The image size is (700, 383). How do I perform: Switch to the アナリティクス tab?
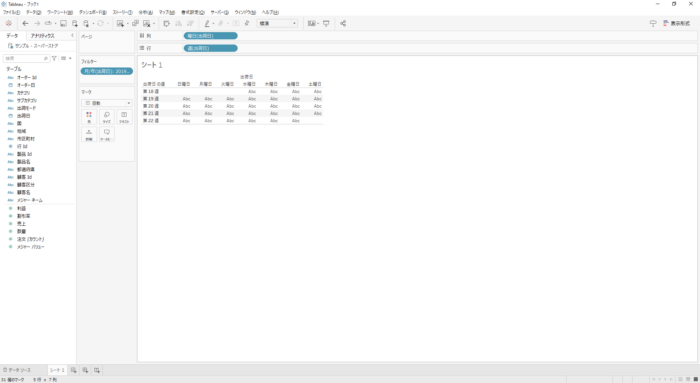42,36
